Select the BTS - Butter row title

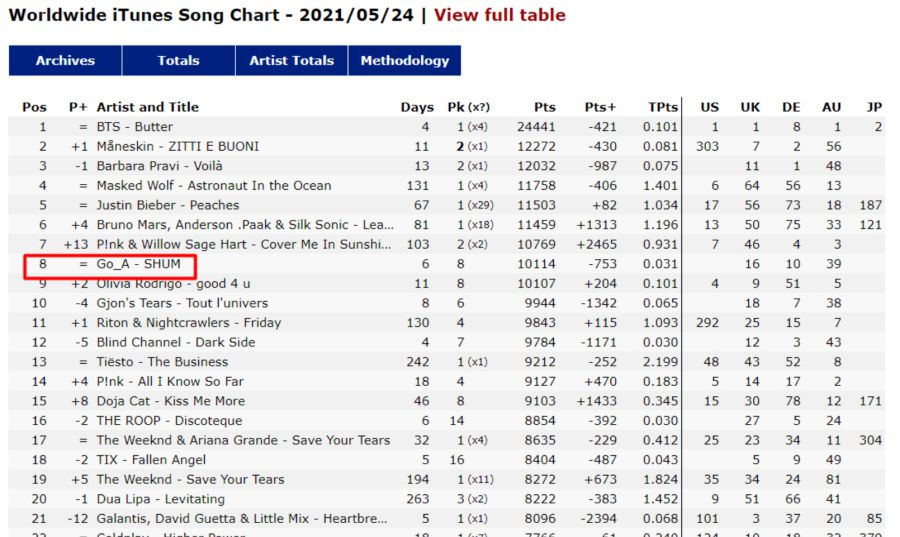[134, 127]
